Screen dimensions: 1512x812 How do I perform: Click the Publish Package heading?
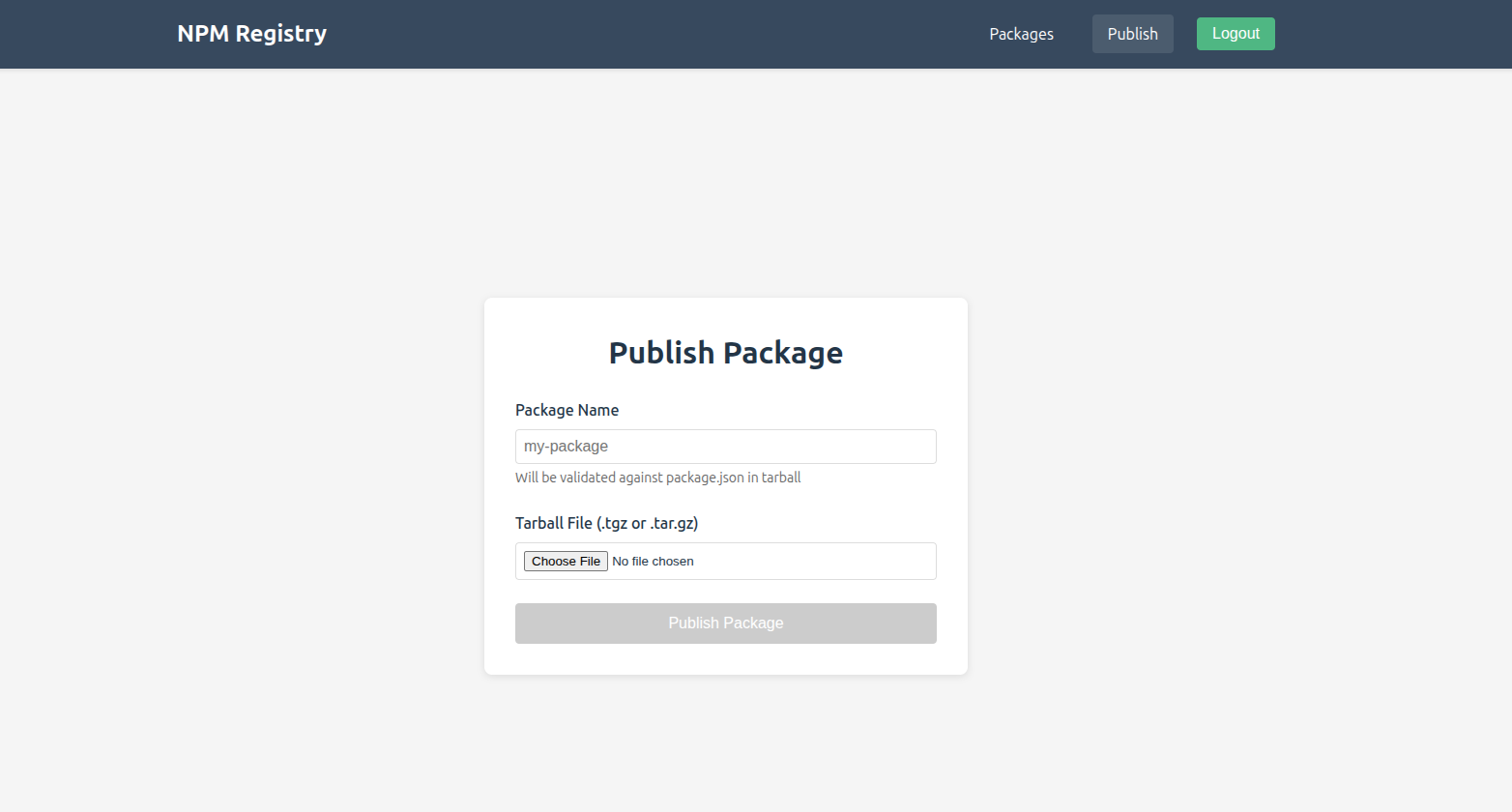click(726, 353)
